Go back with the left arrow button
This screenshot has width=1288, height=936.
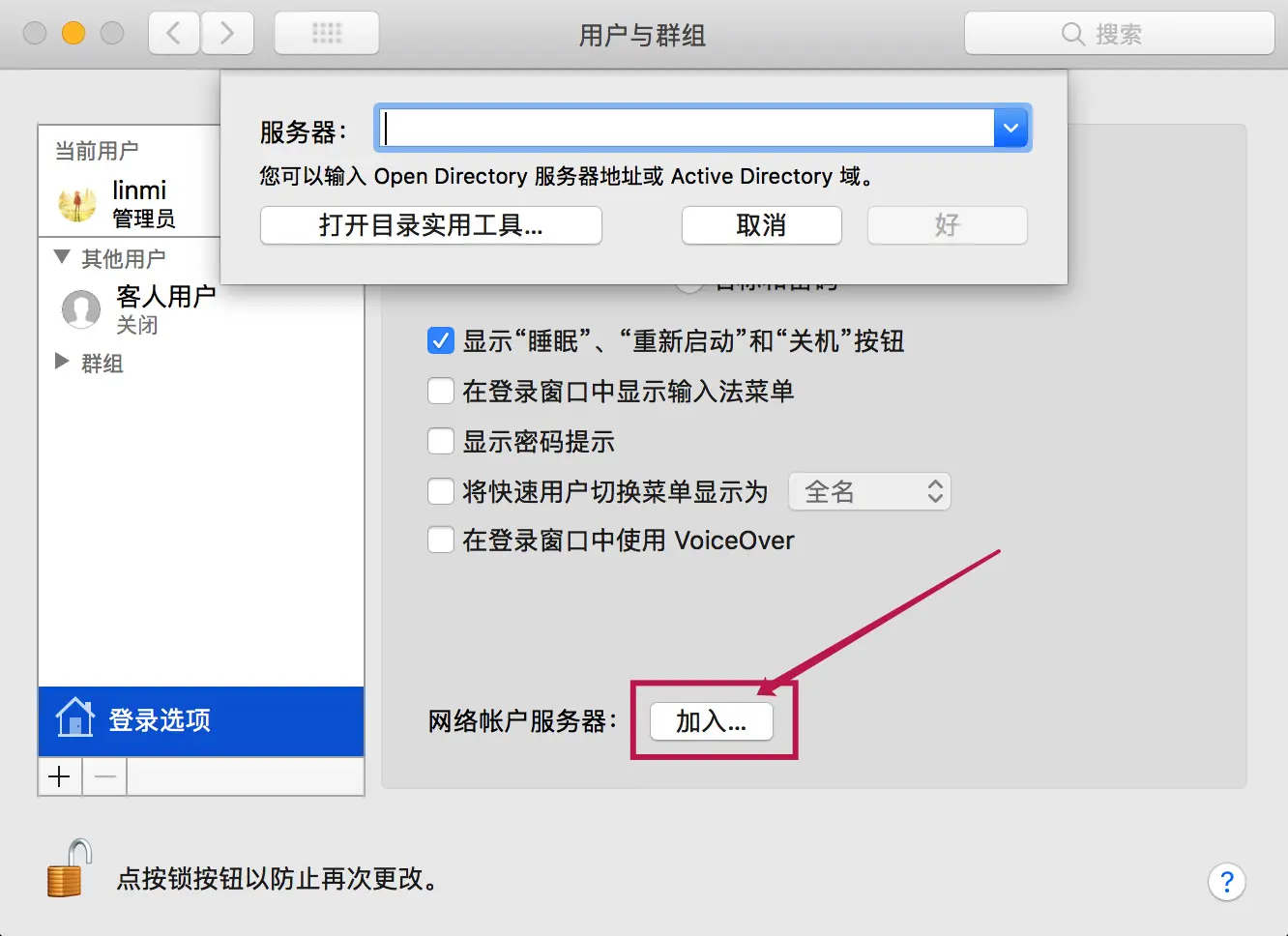coord(174,34)
